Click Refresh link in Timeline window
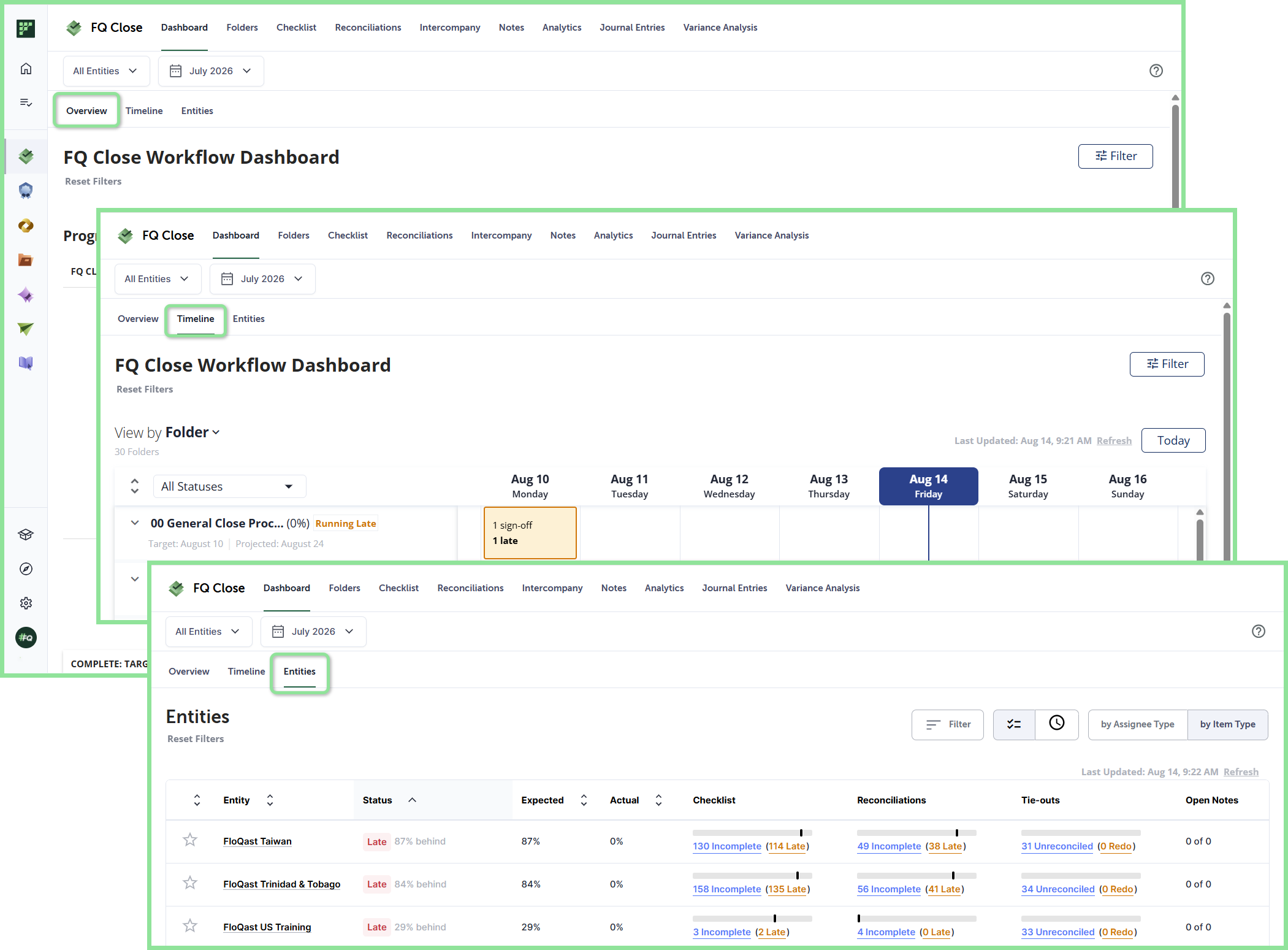1288x950 pixels. [x=1114, y=441]
